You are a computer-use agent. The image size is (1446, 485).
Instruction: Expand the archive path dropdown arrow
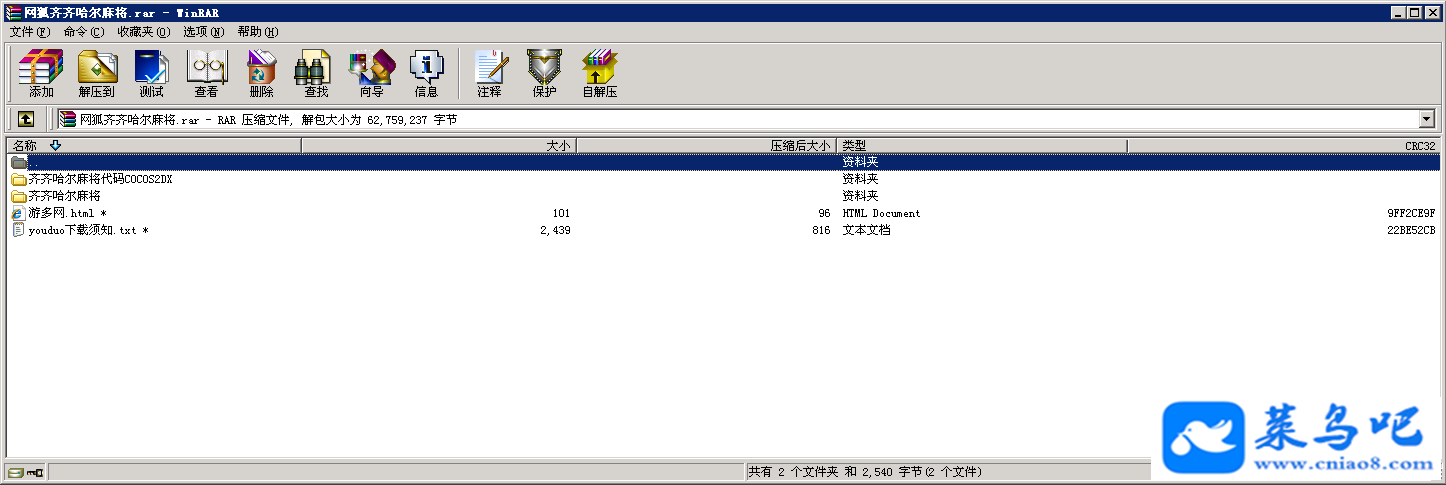tap(1426, 119)
